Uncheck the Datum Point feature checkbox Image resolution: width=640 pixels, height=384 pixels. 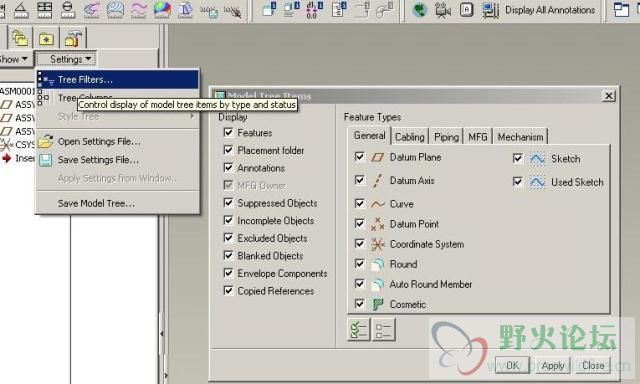tap(360, 223)
